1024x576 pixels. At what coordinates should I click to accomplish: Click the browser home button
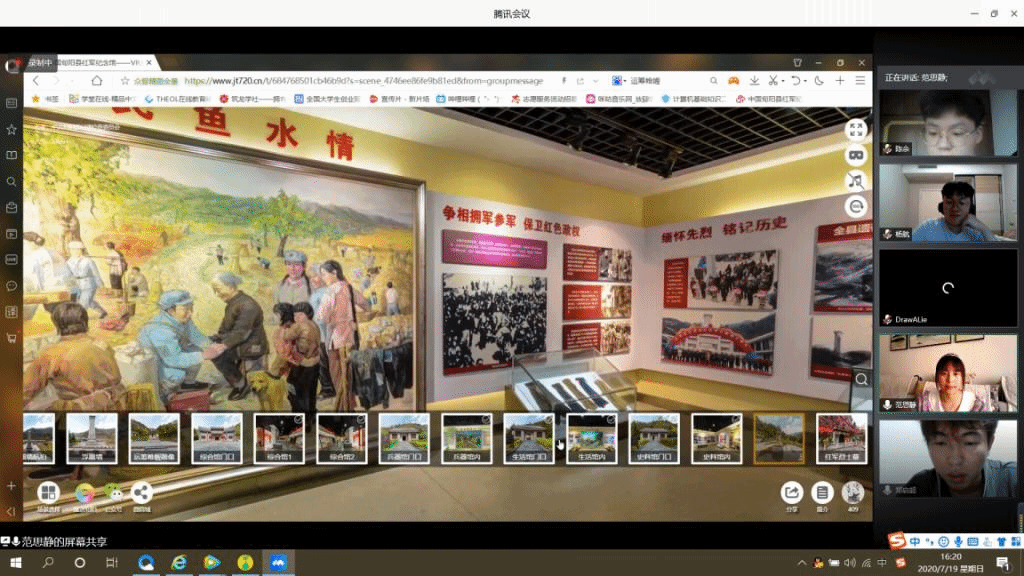(97, 81)
